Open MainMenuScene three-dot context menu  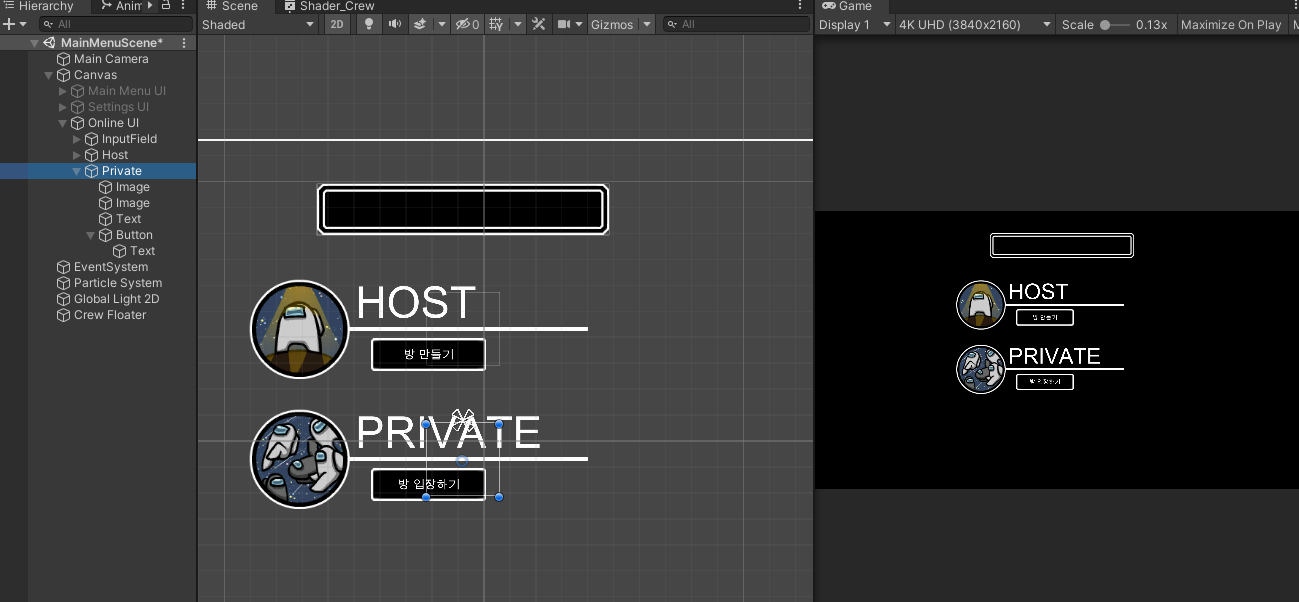[184, 43]
